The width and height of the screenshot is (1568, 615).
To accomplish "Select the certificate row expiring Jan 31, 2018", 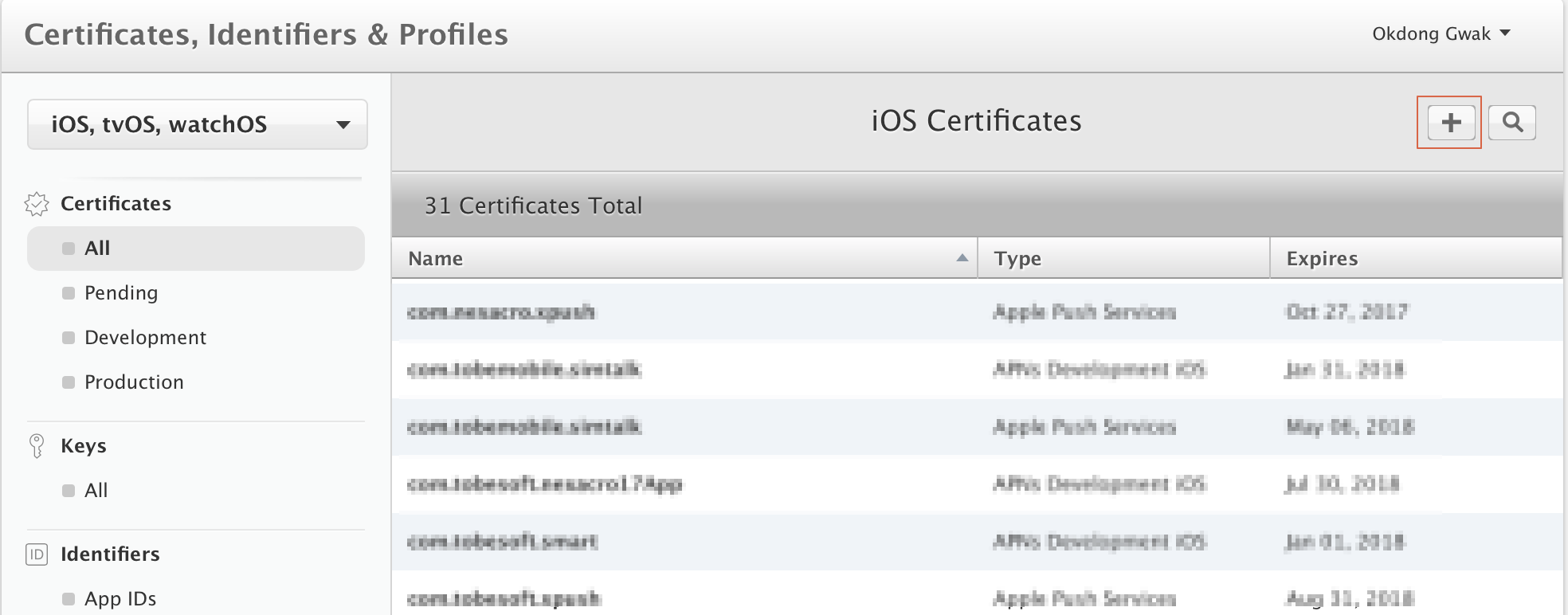I will (977, 370).
